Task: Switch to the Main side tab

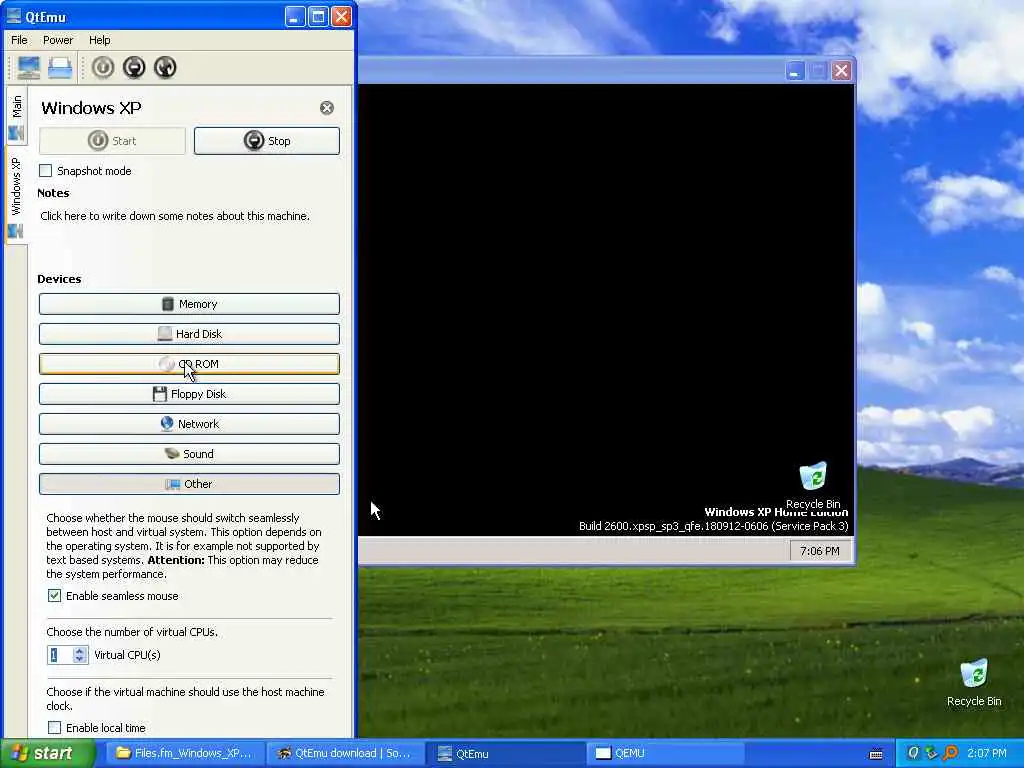Action: pyautogui.click(x=16, y=117)
